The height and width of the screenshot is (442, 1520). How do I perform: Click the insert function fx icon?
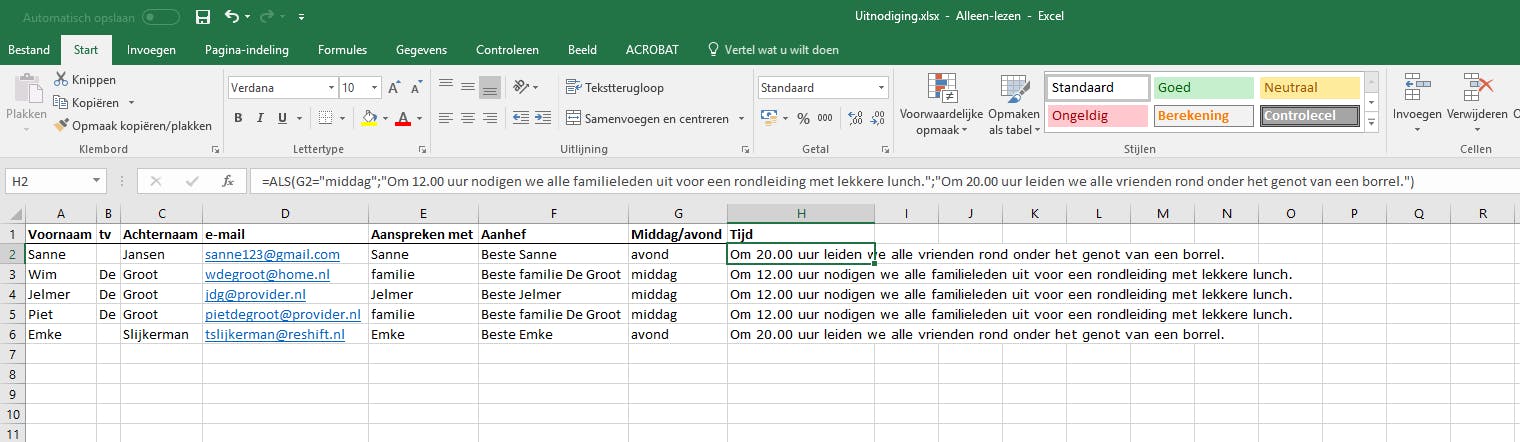[x=228, y=182]
